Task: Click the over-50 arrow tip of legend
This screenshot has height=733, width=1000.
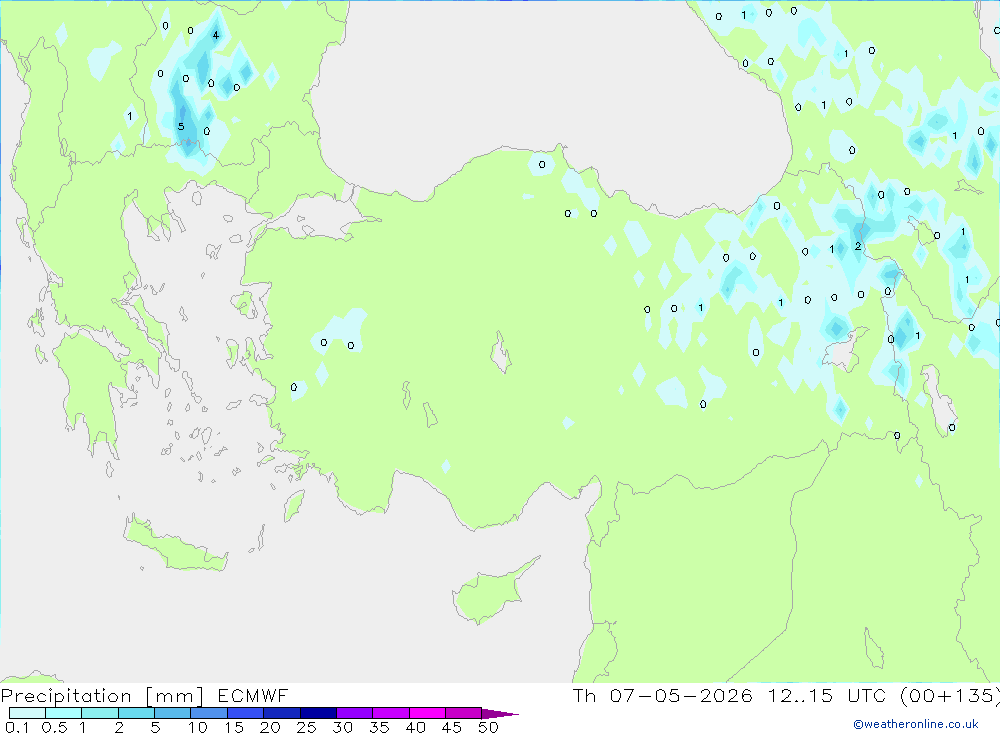Action: click(500, 713)
